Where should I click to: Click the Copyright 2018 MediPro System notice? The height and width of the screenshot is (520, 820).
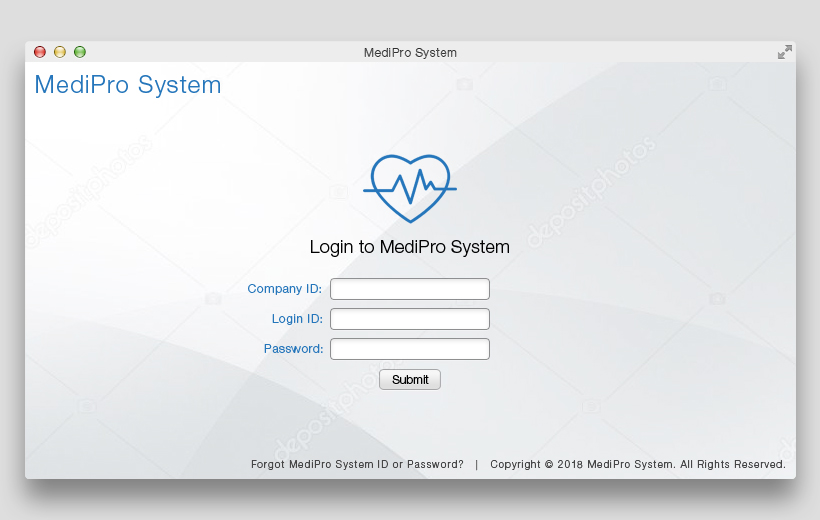637,465
